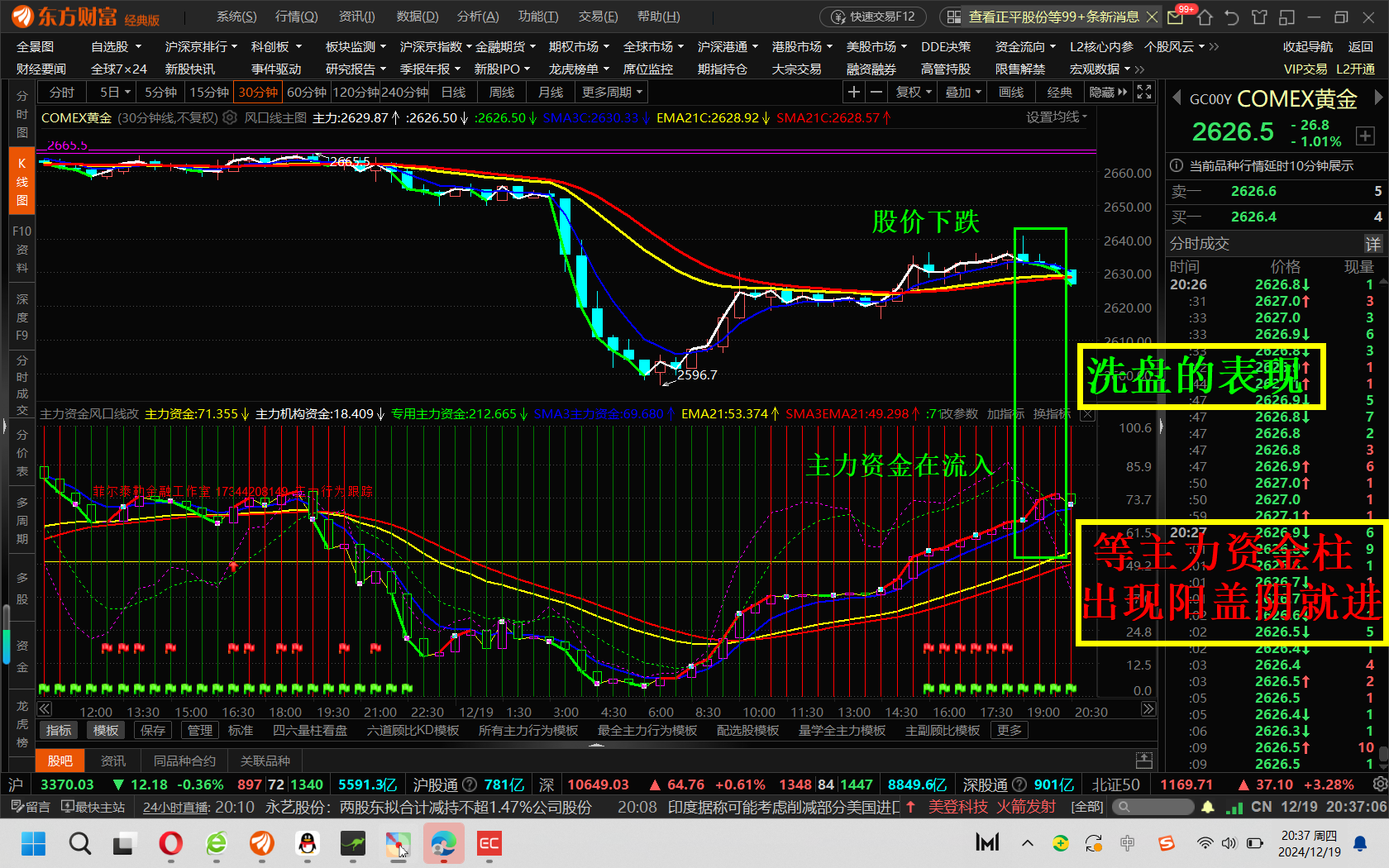Select 分时图 in left sidebar

point(22,114)
